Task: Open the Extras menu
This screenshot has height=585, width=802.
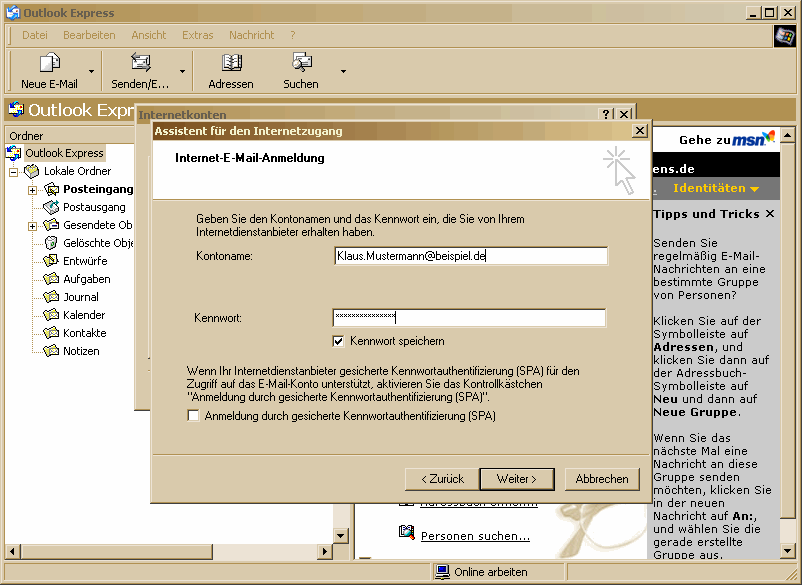Action: 197,35
